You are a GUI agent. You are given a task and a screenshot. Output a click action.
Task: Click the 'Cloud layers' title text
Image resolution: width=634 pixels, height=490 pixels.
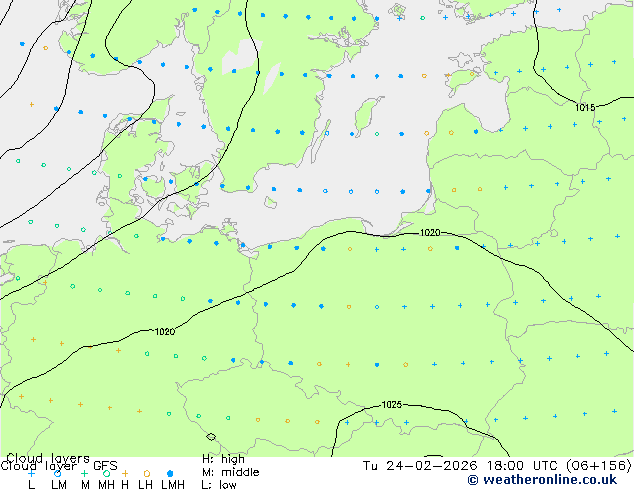point(48,458)
